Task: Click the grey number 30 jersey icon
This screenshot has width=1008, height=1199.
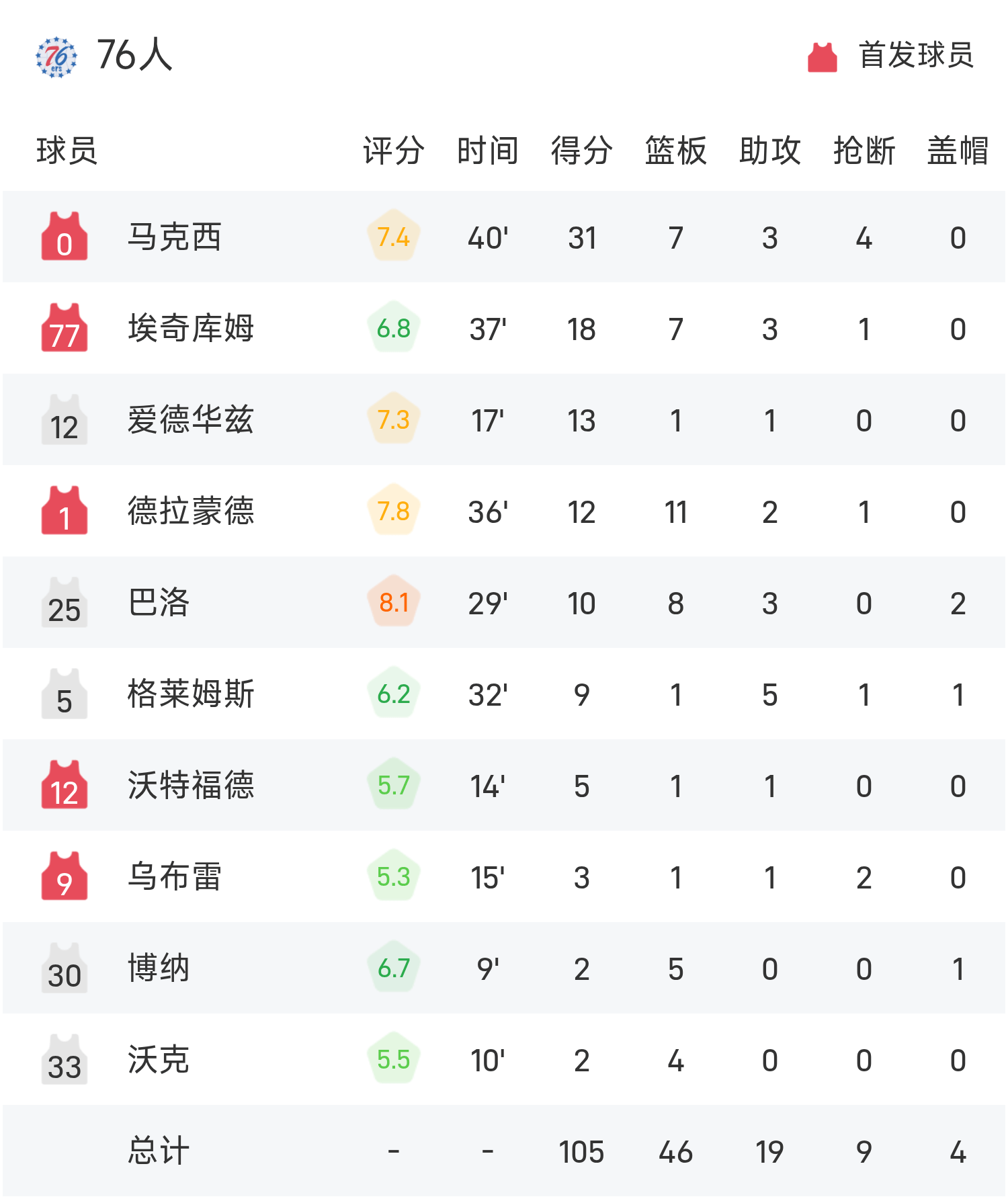Action: 65,968
